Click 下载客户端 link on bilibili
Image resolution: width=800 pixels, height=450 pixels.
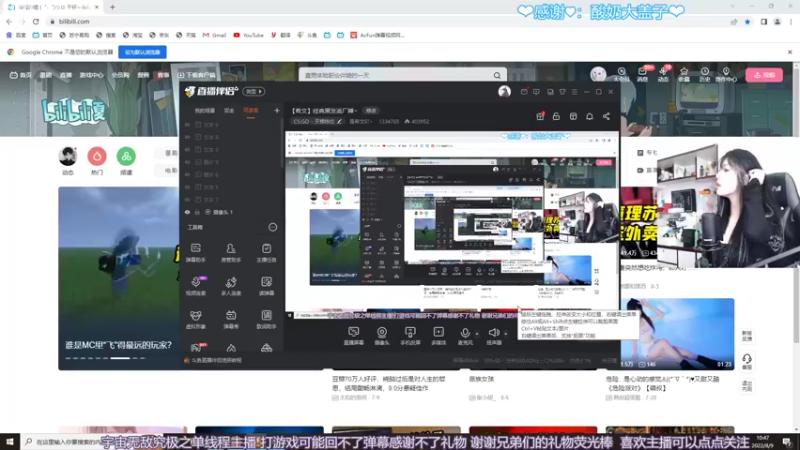click(x=196, y=75)
